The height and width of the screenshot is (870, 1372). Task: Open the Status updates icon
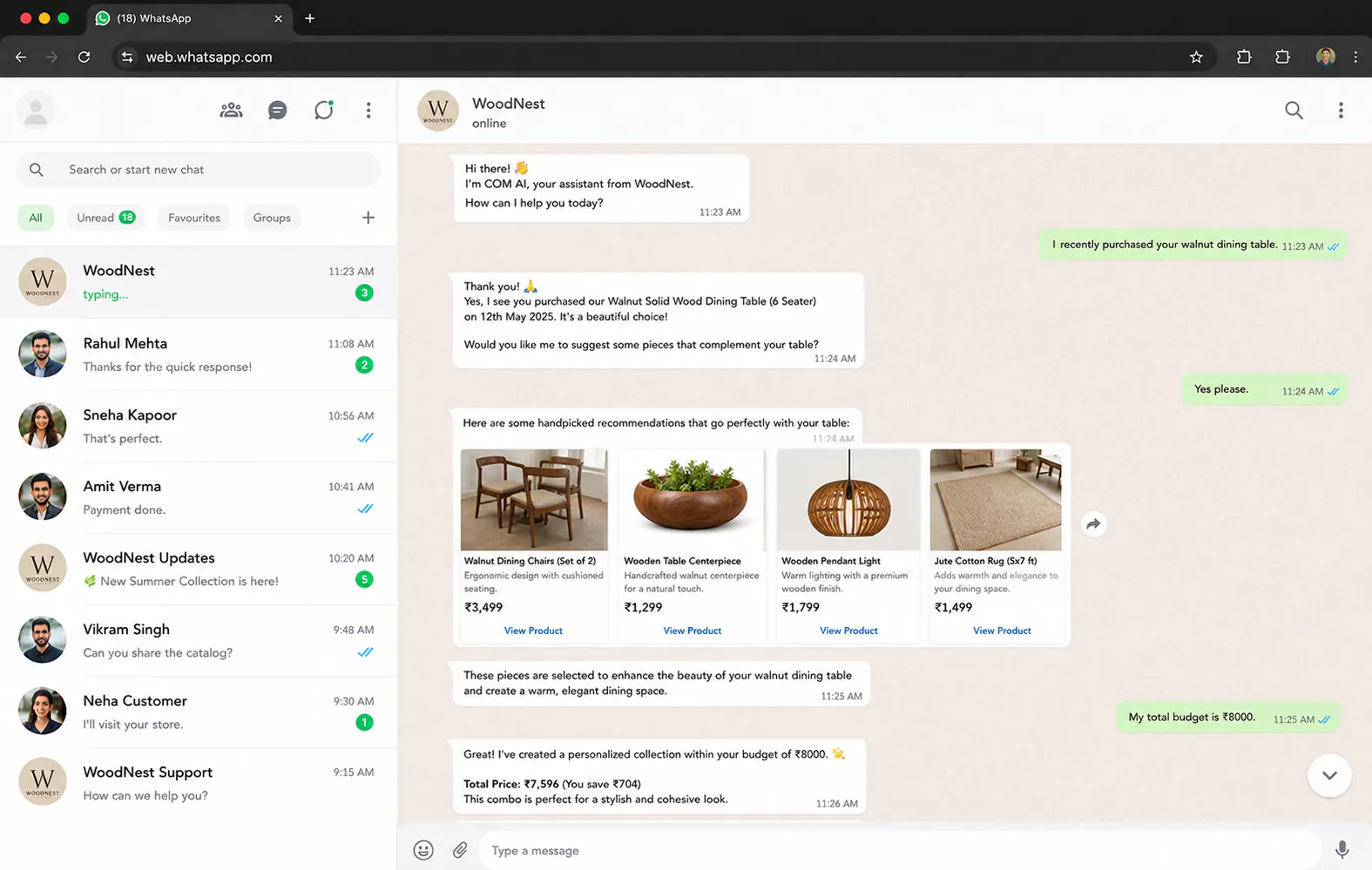tap(324, 111)
